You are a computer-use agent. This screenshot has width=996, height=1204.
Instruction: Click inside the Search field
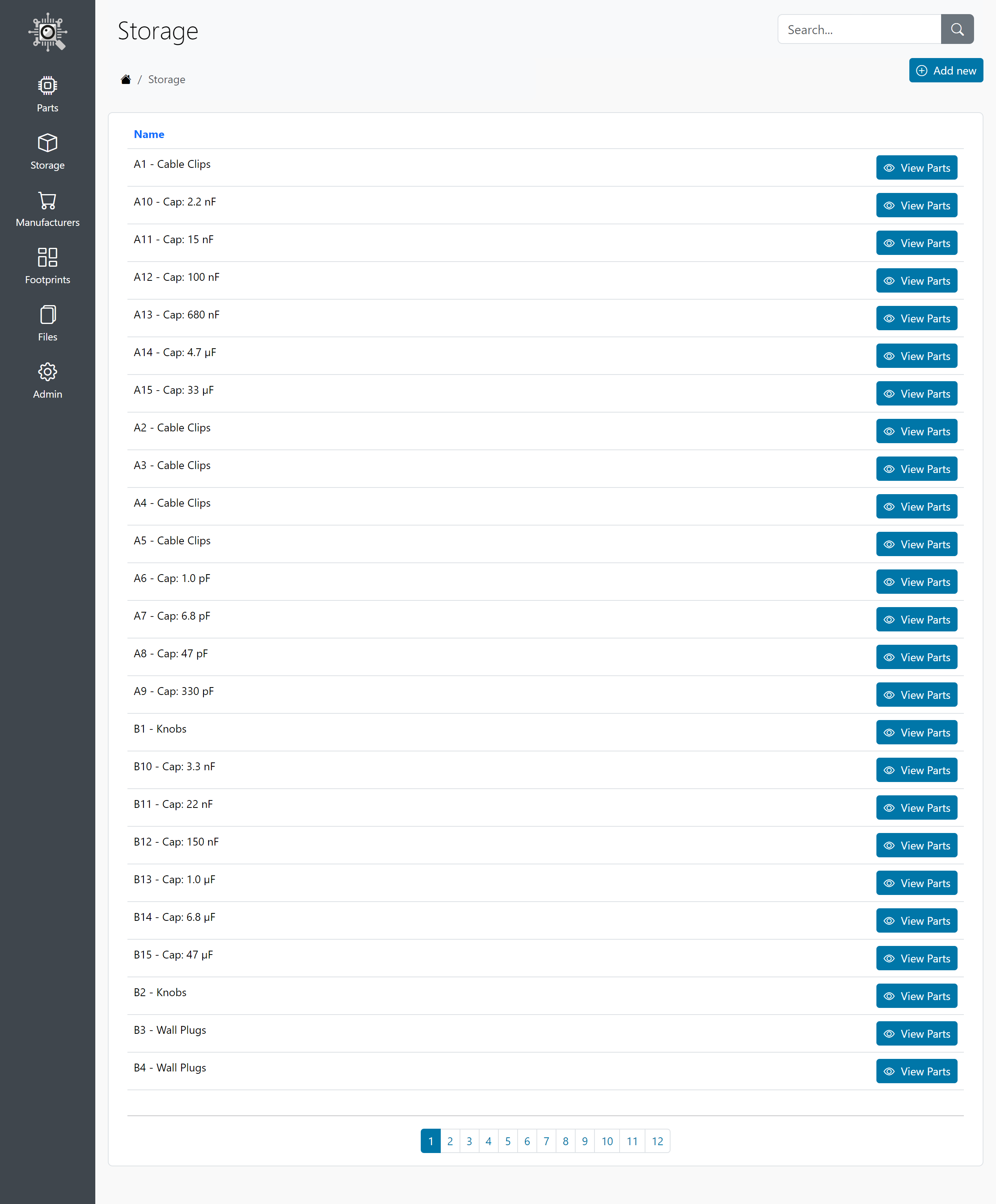pos(859,29)
